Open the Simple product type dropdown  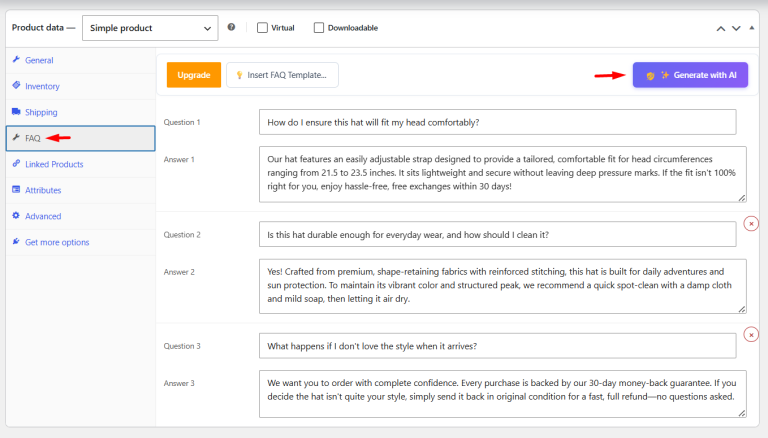[x=150, y=28]
